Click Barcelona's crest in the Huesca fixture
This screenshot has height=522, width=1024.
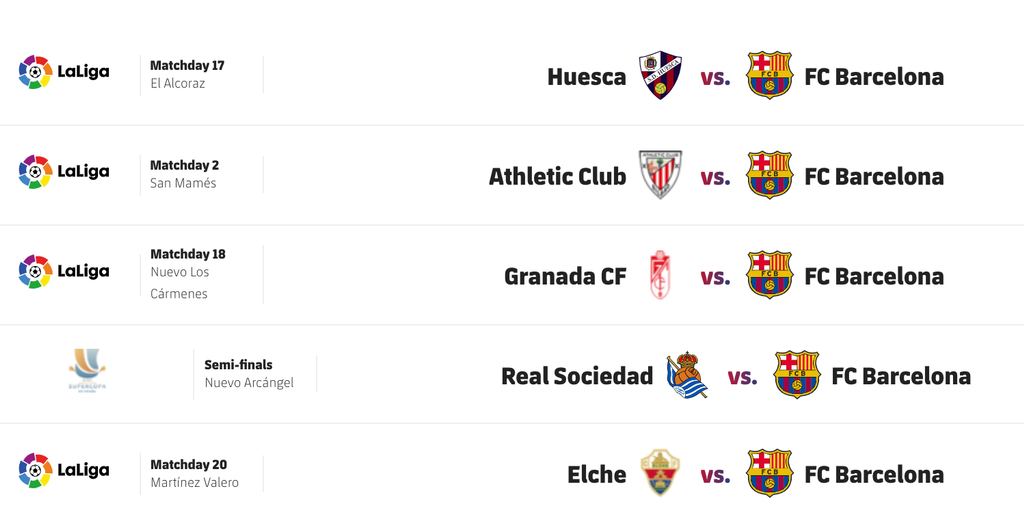769,76
